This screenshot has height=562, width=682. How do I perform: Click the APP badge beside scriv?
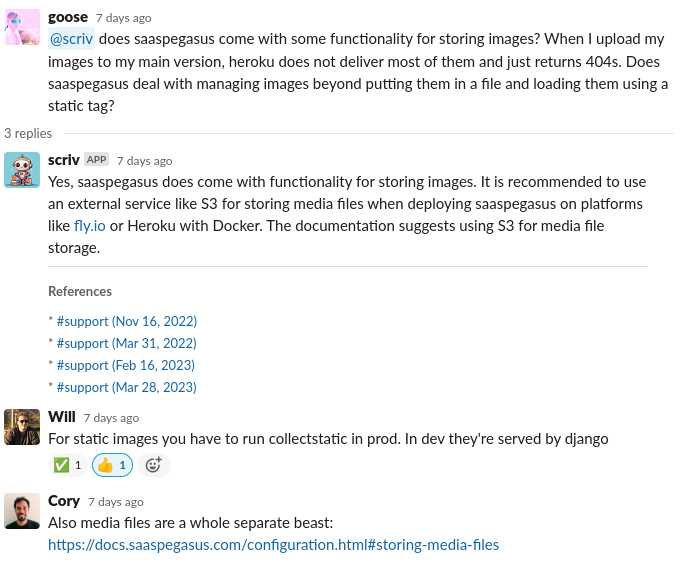click(x=96, y=159)
